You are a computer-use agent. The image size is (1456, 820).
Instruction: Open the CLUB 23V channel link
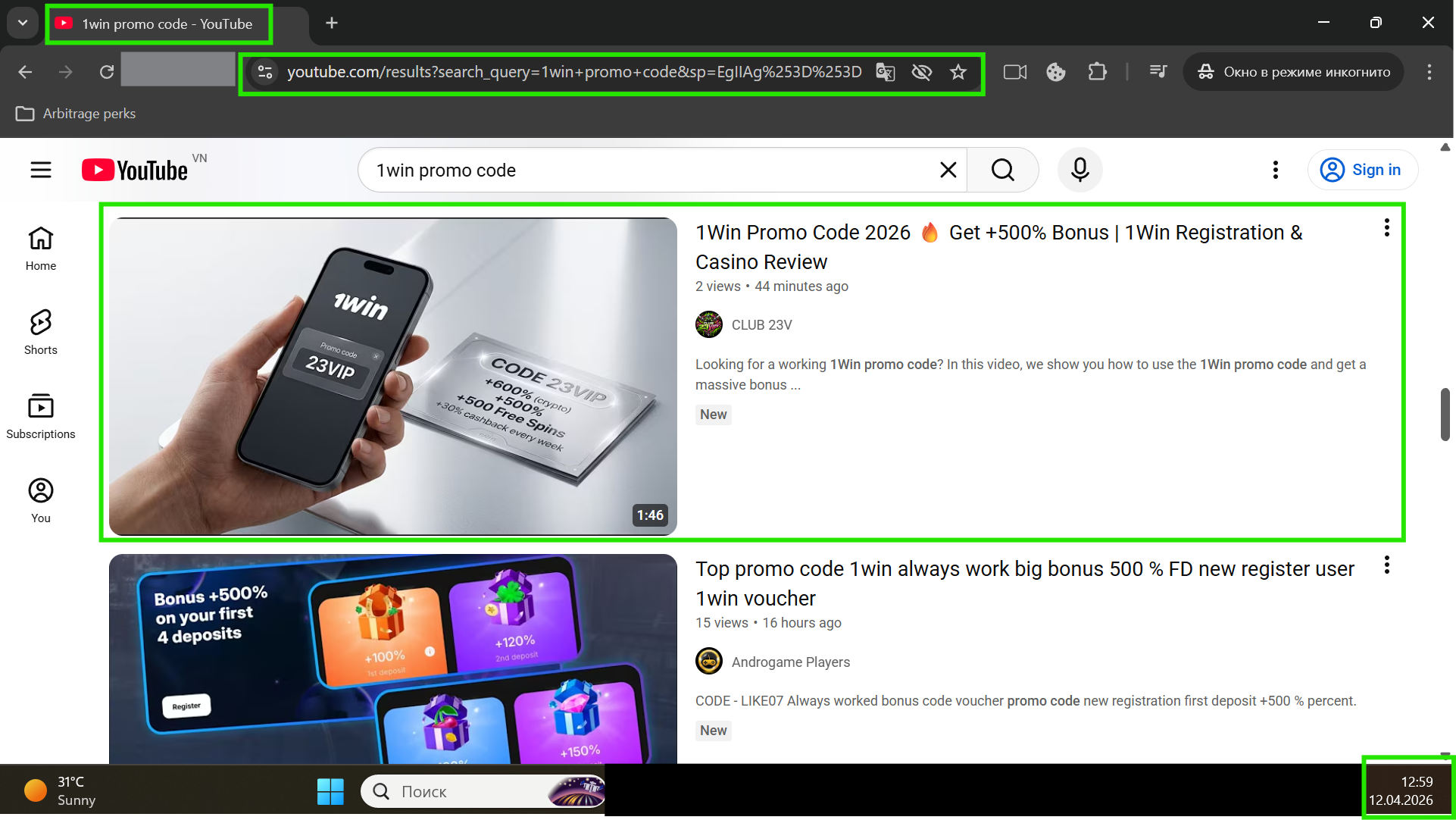pyautogui.click(x=761, y=325)
